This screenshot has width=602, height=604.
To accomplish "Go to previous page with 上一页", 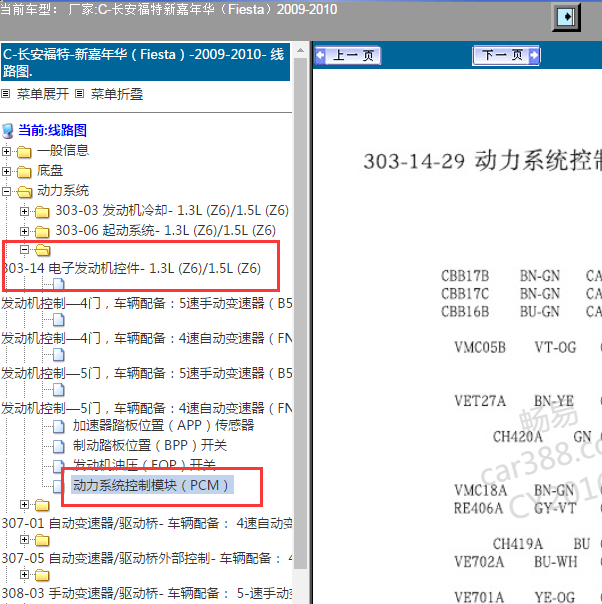I will [348, 55].
